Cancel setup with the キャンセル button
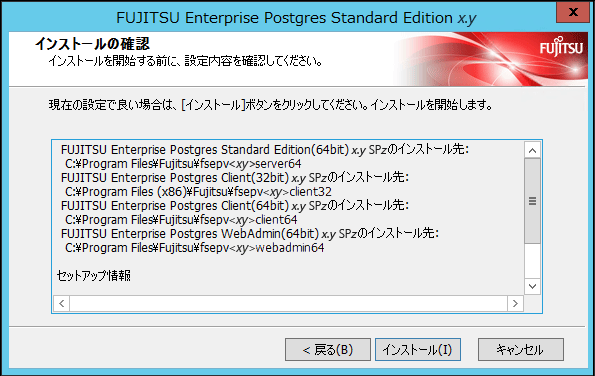Image resolution: width=595 pixels, height=376 pixels. pyautogui.click(x=521, y=349)
